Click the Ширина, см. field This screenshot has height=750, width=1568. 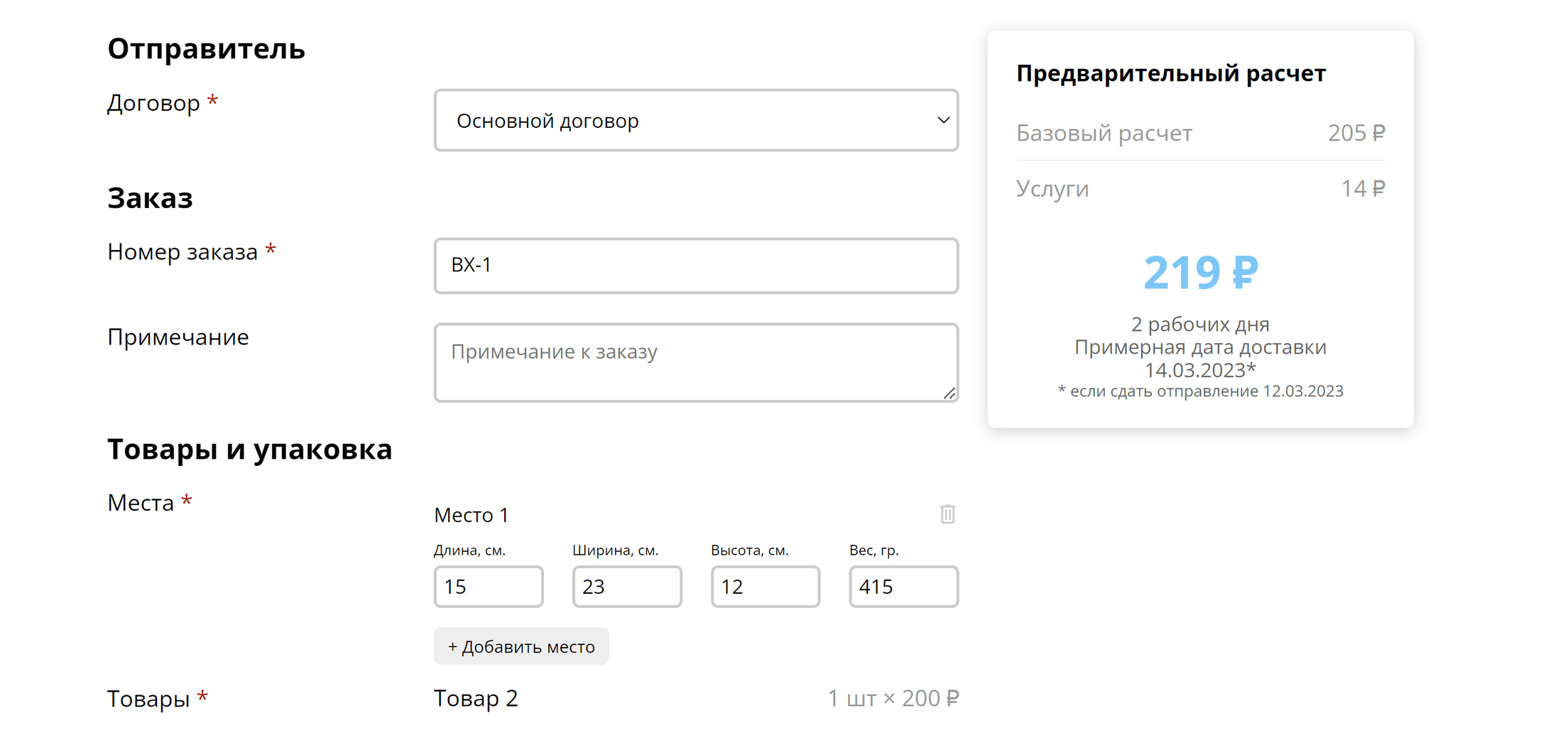coord(627,587)
